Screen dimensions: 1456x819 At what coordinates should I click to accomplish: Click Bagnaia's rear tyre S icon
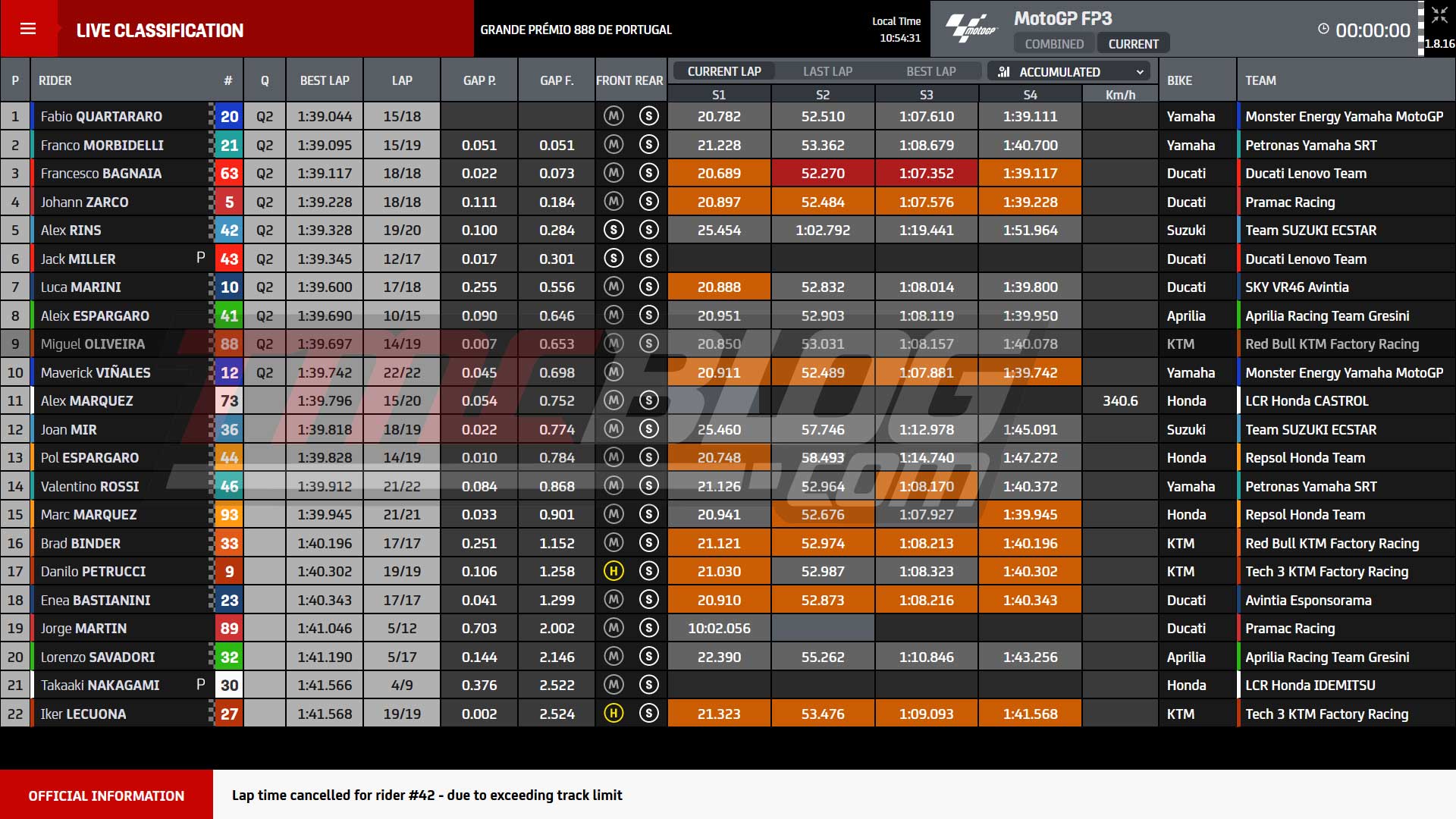coord(648,173)
